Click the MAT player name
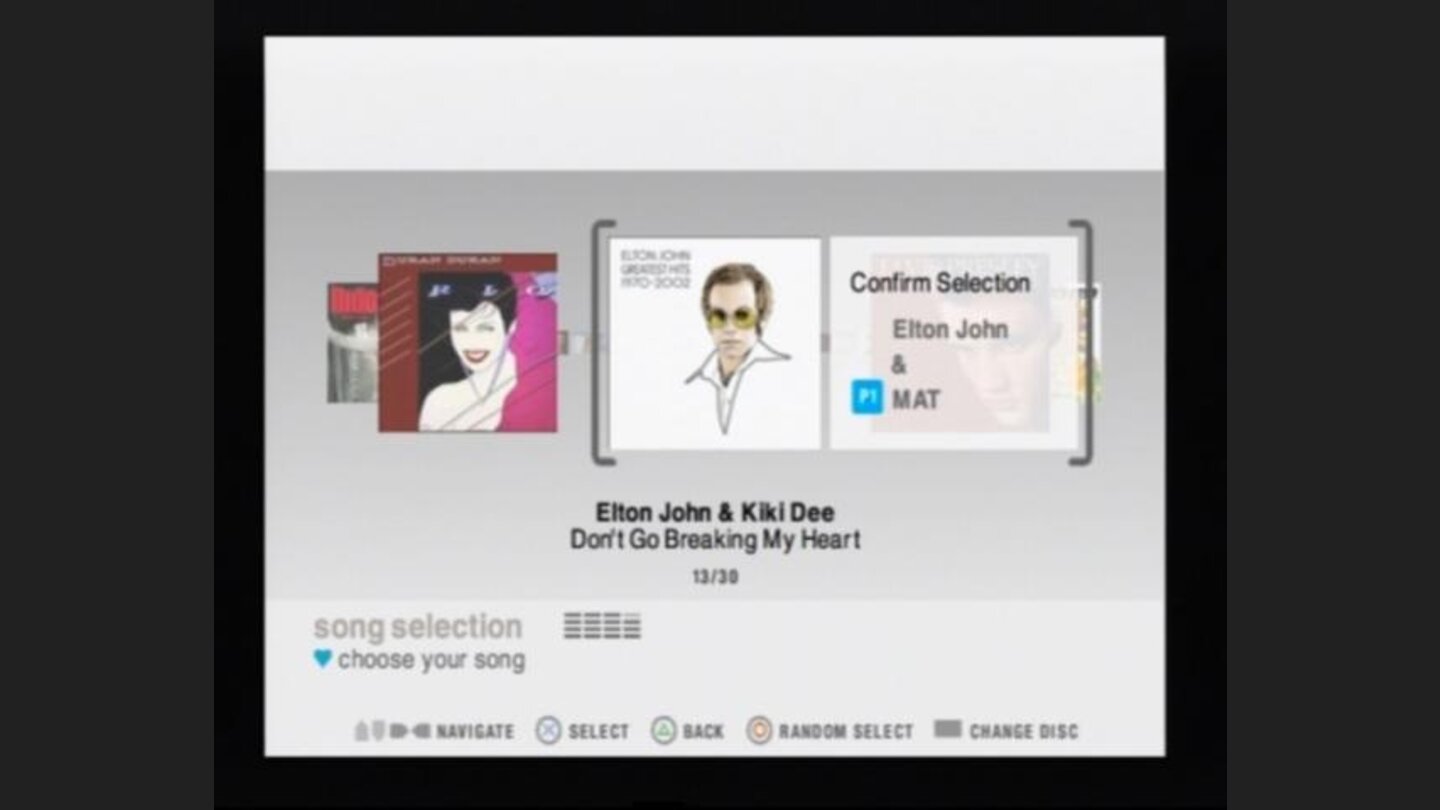The image size is (1440, 810). 915,399
